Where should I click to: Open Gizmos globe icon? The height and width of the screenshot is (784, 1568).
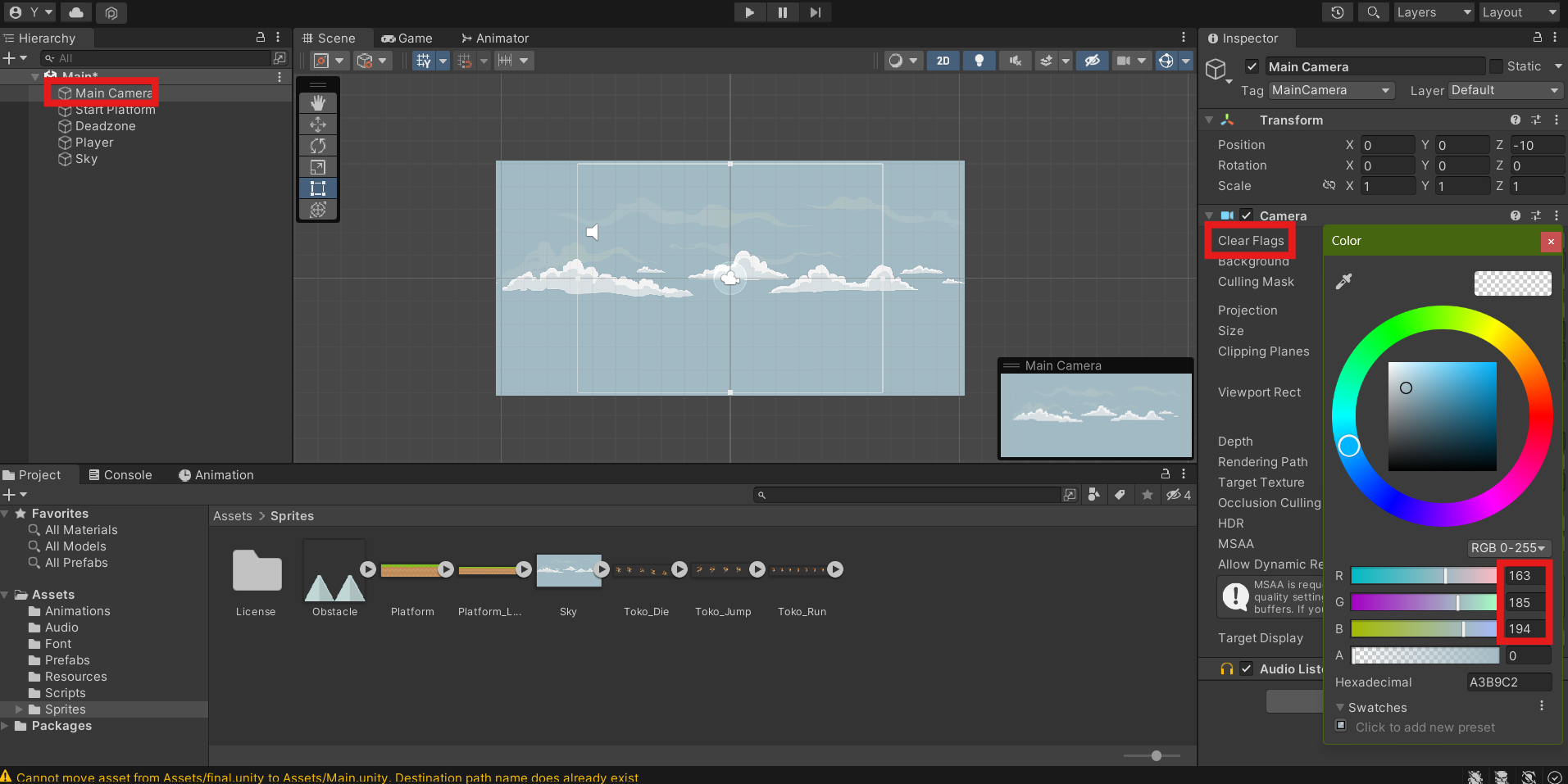click(x=1166, y=61)
